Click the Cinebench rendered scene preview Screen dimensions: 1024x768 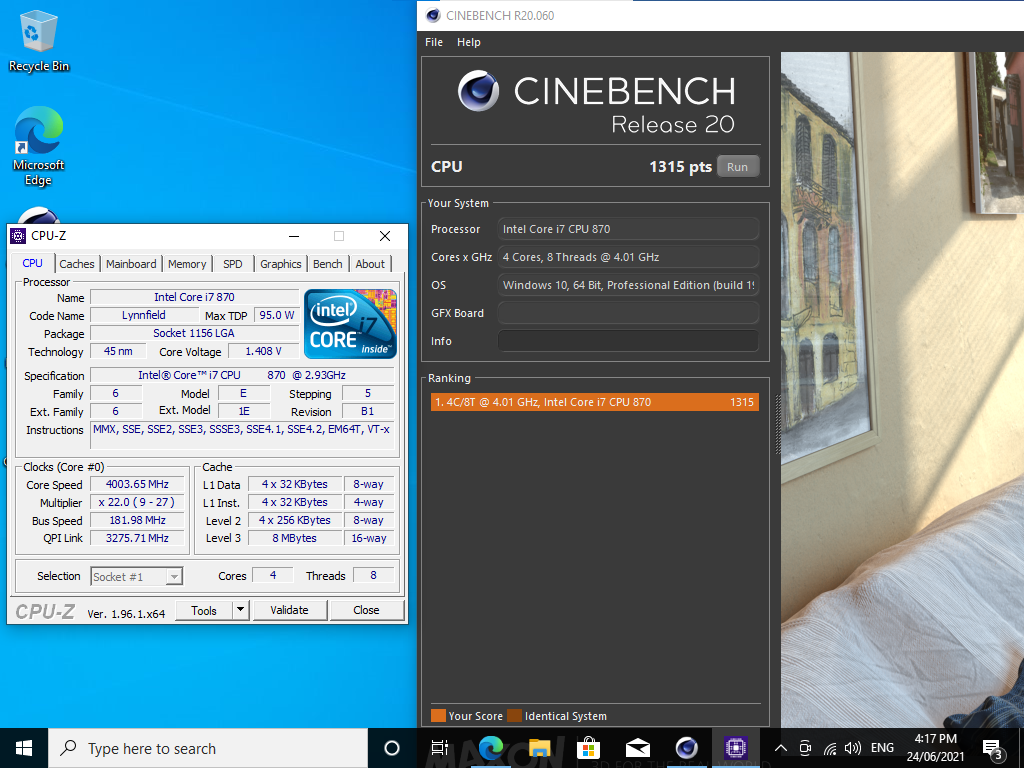(902, 389)
